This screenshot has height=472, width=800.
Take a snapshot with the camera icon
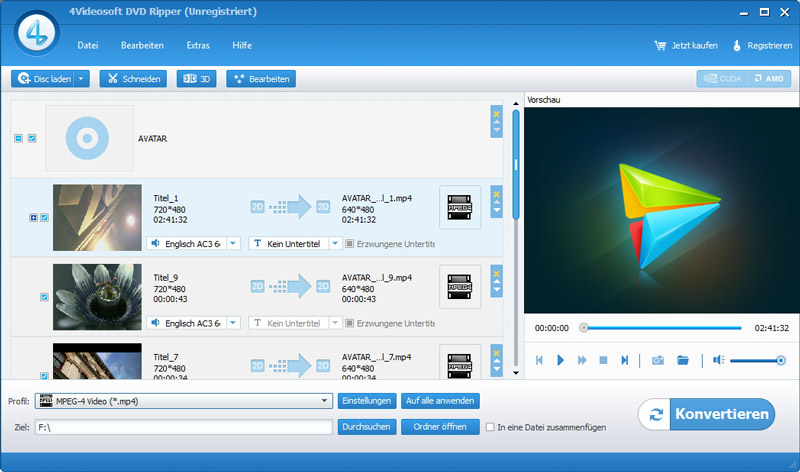pos(657,360)
